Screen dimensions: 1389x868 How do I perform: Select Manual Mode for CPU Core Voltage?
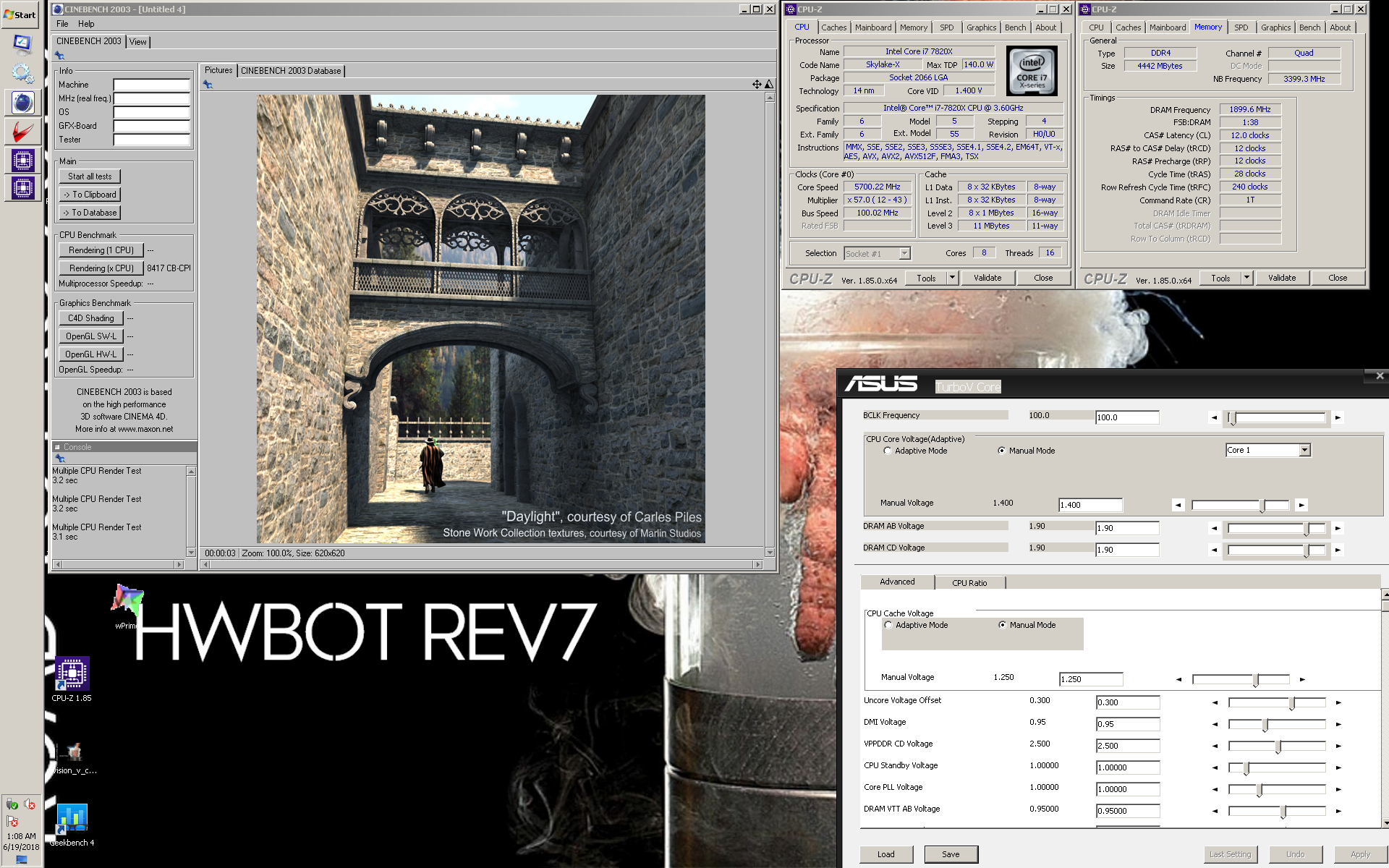coord(1002,451)
